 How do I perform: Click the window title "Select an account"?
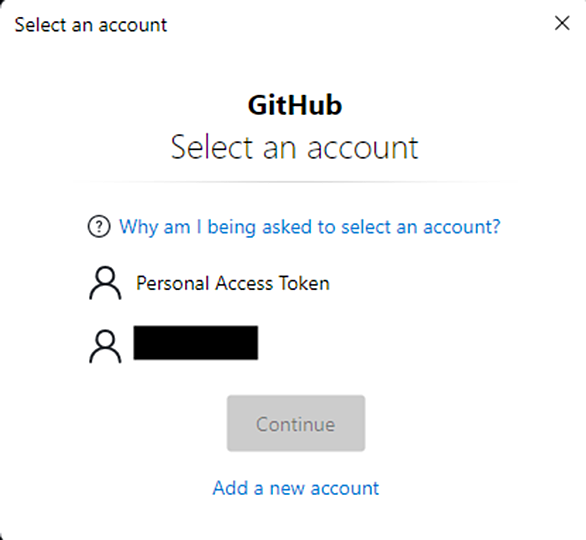[91, 25]
